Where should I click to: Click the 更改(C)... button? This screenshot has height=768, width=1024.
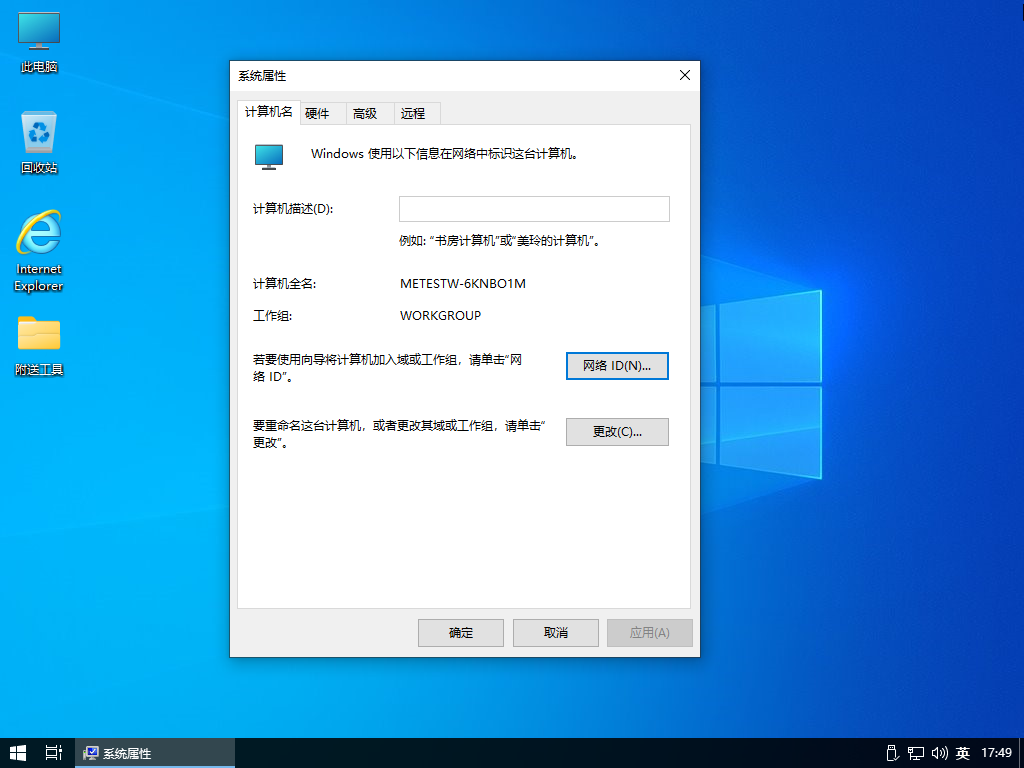pos(617,432)
